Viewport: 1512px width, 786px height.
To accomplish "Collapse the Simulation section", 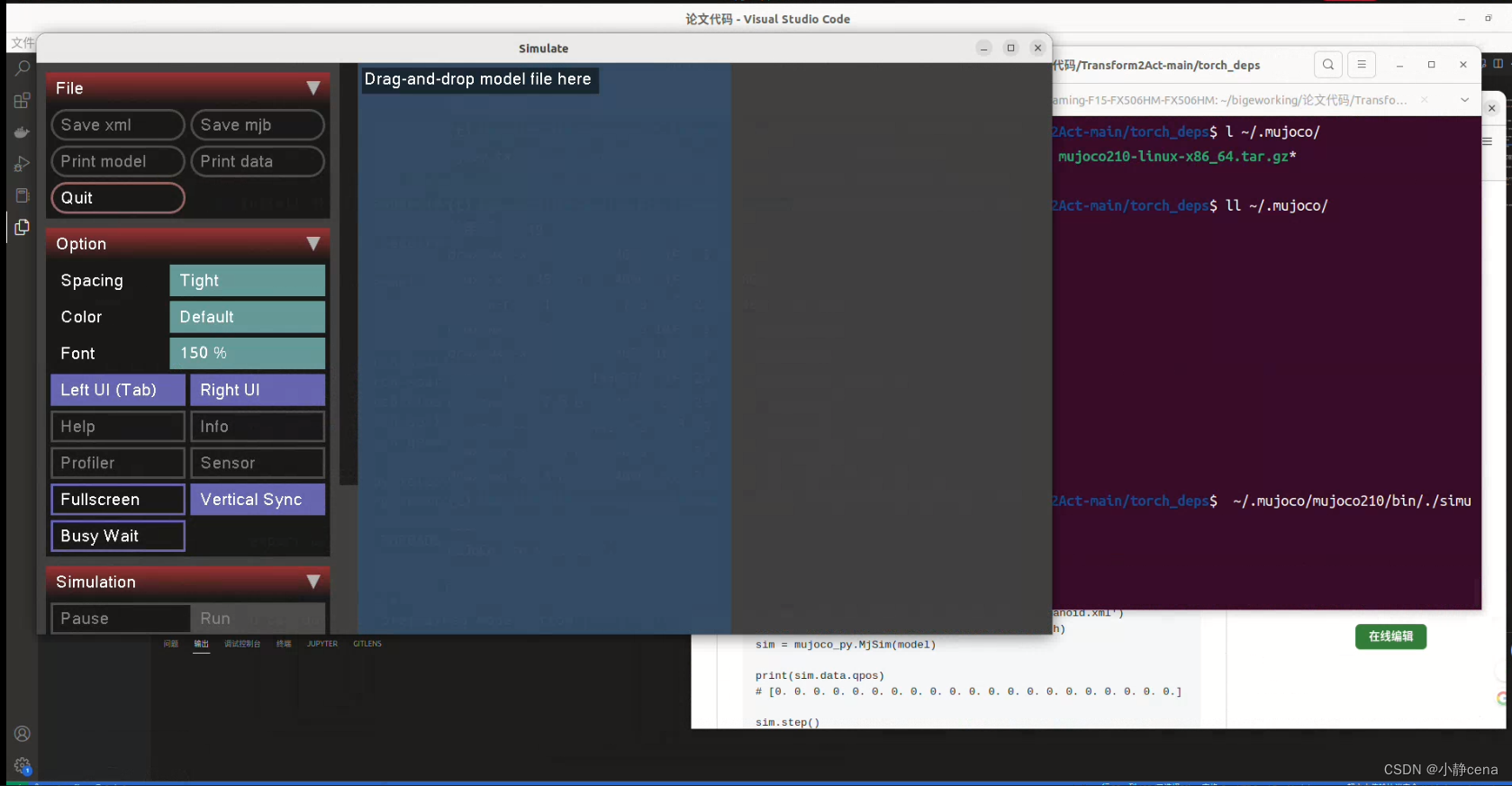I will pyautogui.click(x=312, y=582).
